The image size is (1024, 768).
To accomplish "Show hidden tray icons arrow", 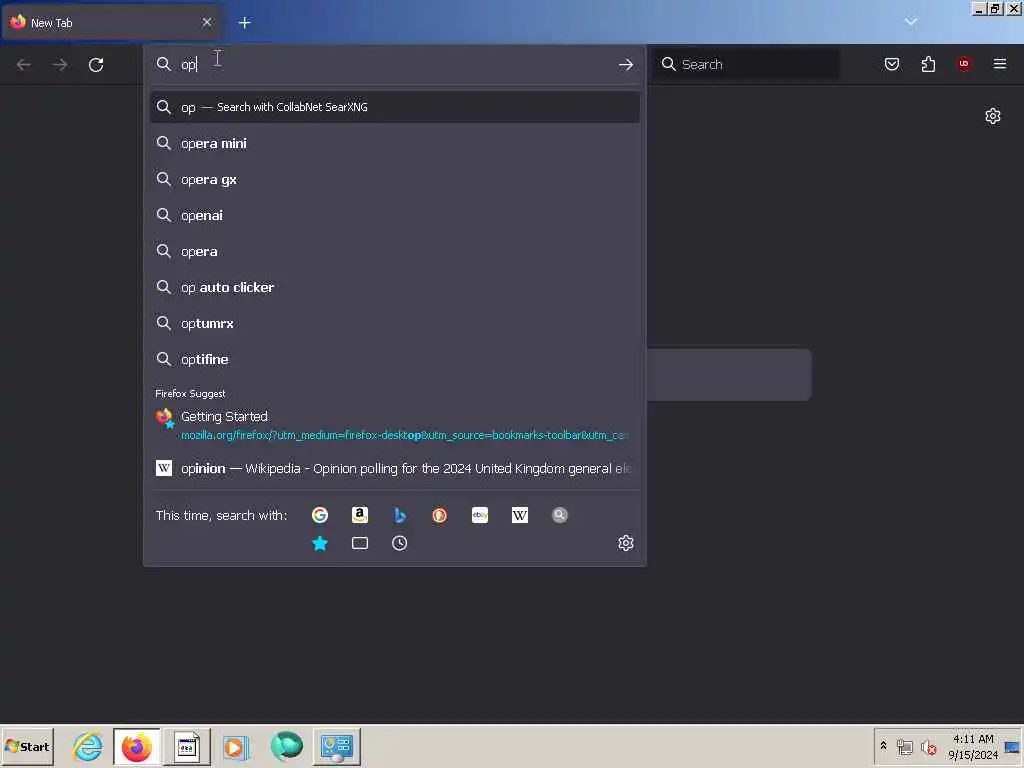I will (x=883, y=746).
